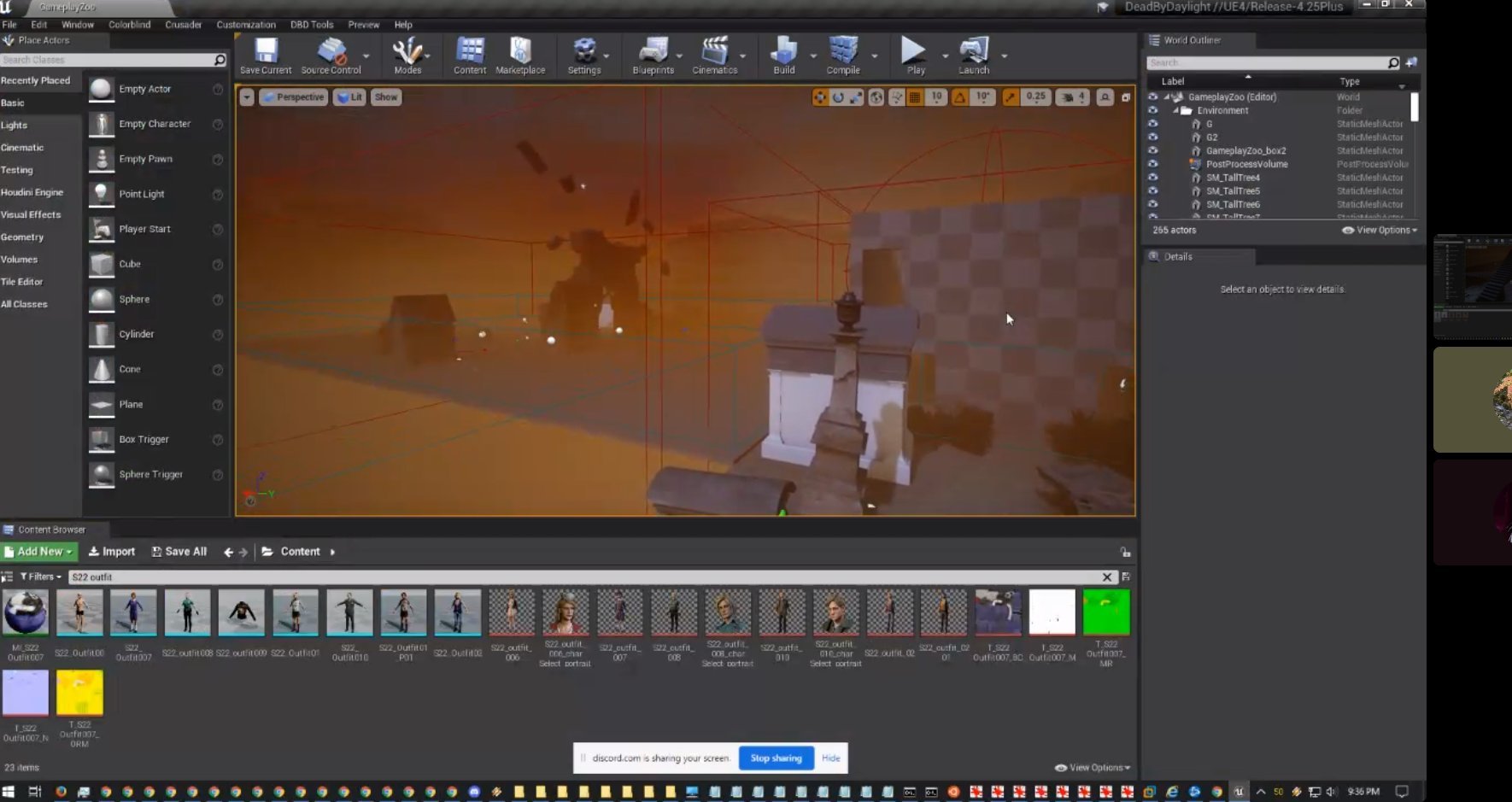Click the Player Start placement icon

[102, 229]
